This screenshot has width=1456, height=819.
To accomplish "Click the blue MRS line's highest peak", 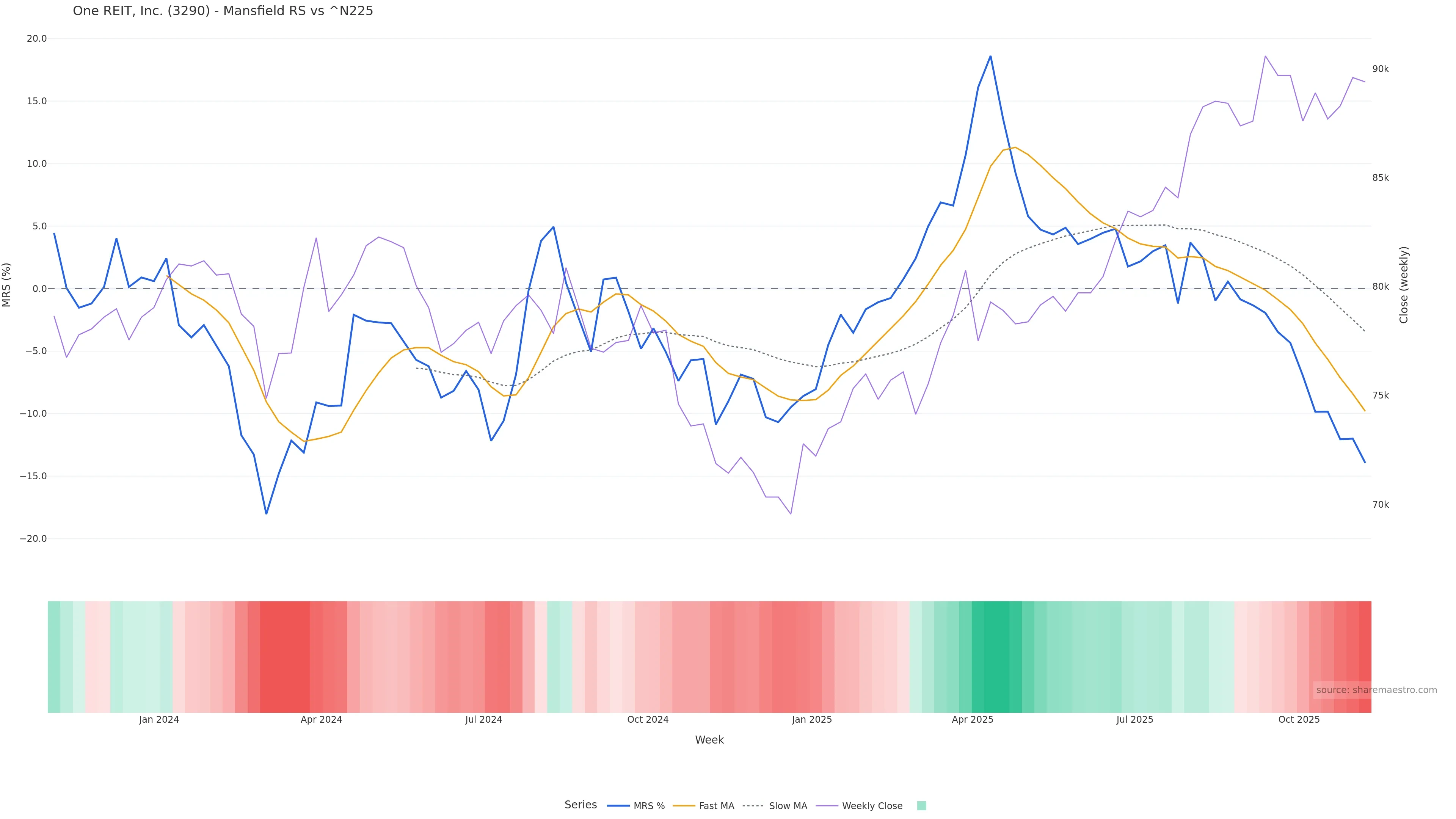I will pos(990,56).
